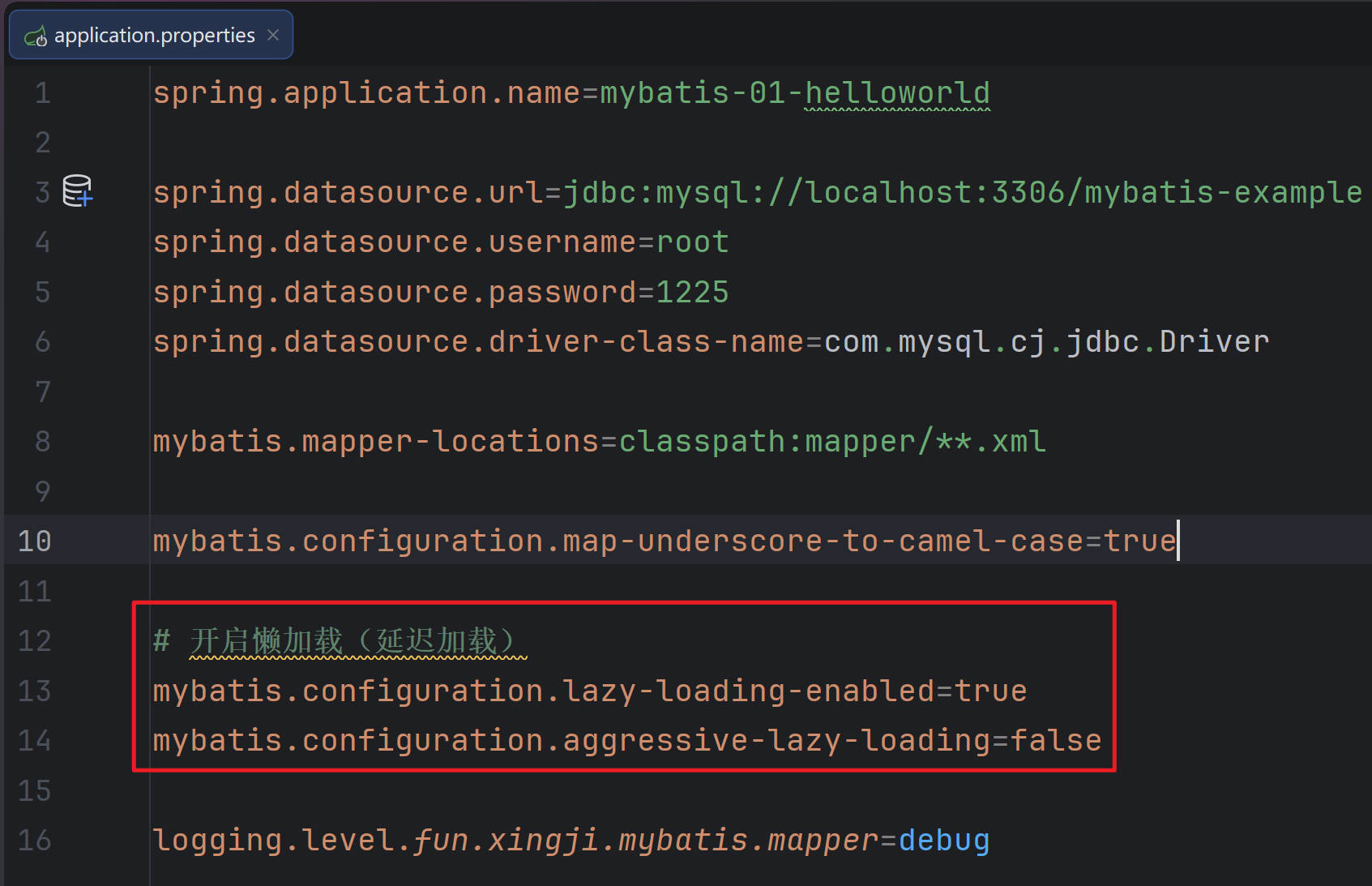Click the username value root
Screen dimensions: 1372x886
[x=692, y=242]
